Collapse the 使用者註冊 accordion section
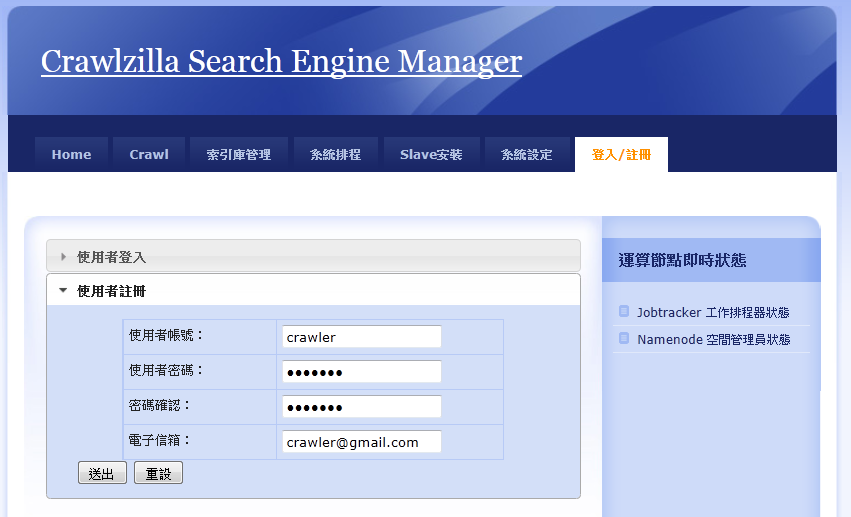 [x=313, y=290]
